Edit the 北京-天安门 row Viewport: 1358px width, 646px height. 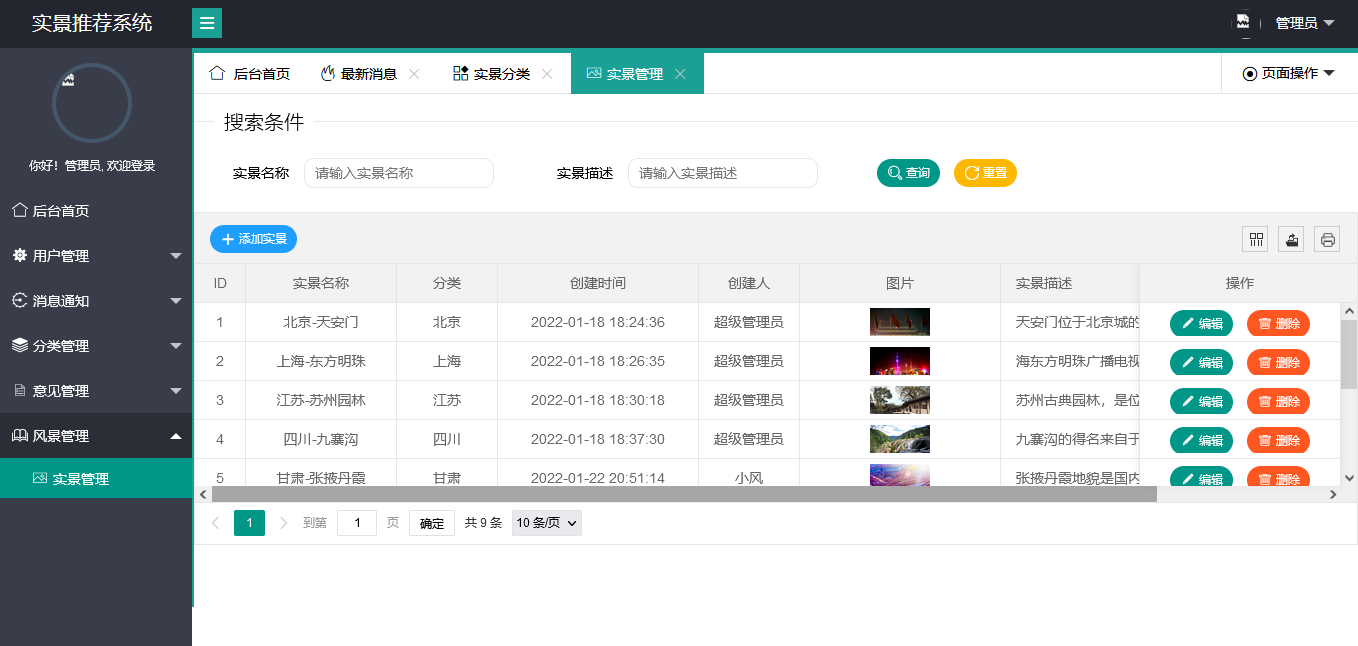pyautogui.click(x=1201, y=323)
